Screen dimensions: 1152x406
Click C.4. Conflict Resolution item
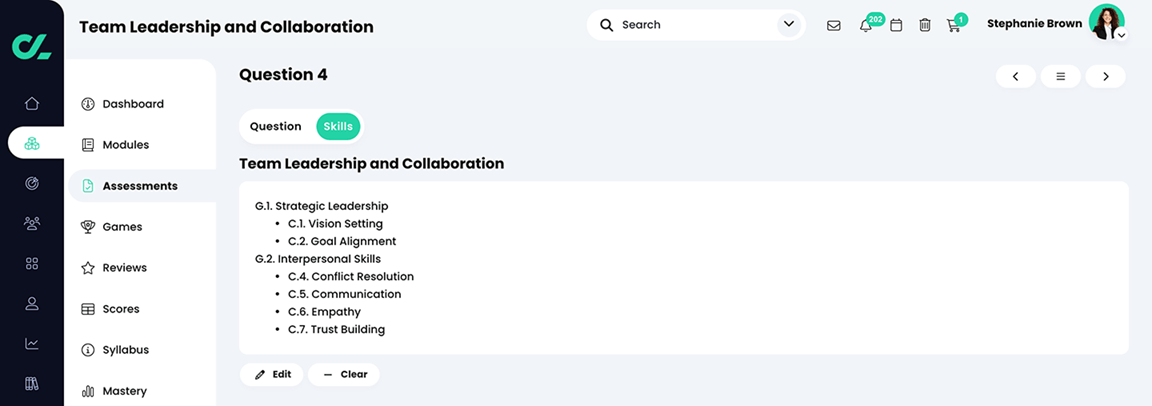350,277
